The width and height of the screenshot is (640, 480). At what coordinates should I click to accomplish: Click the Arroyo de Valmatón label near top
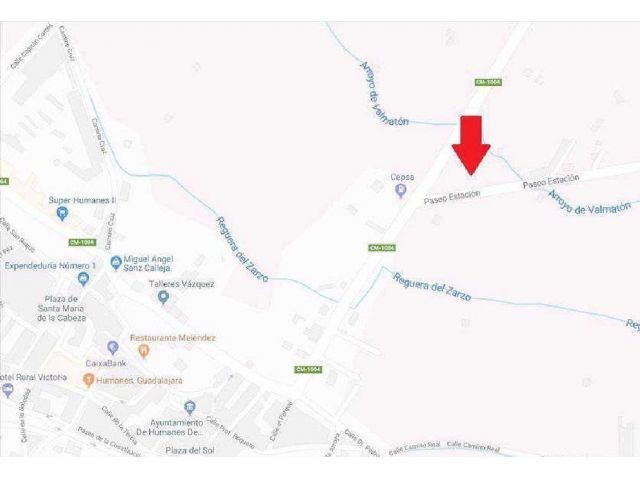(x=384, y=94)
